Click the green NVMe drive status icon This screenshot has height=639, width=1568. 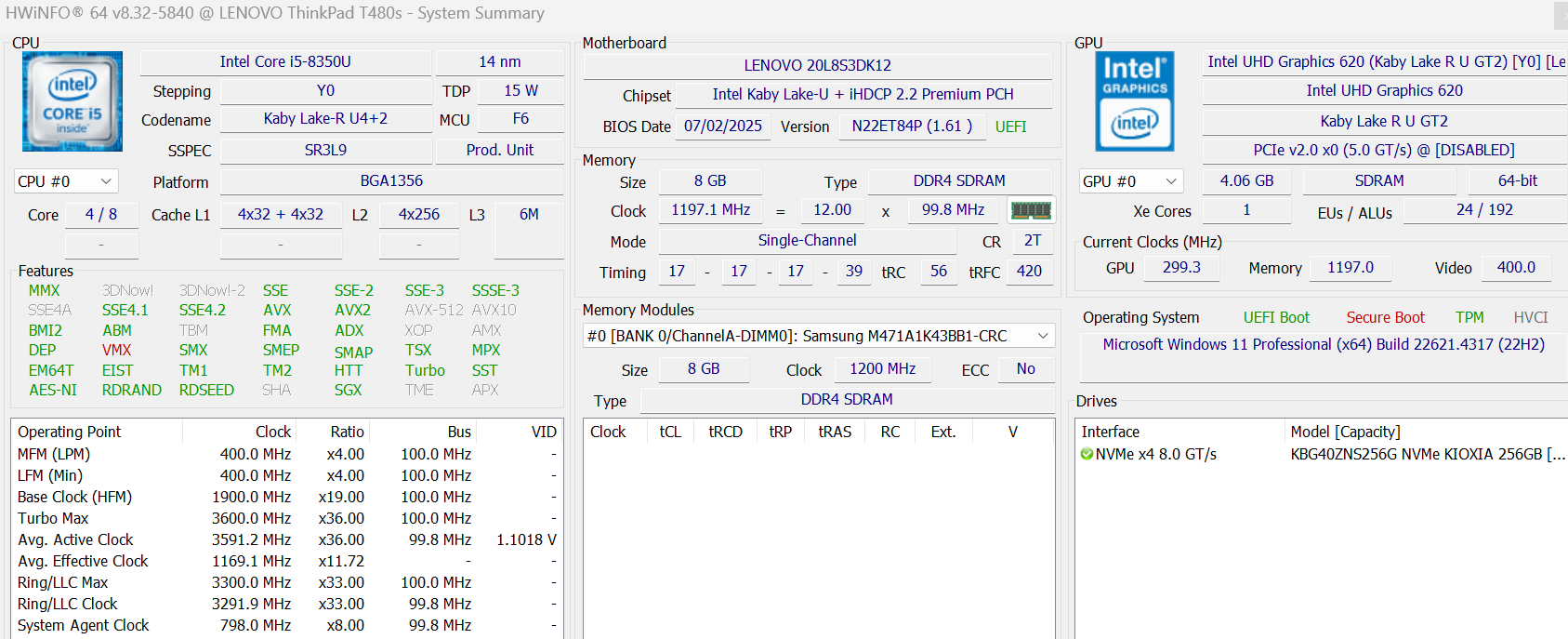point(1087,454)
